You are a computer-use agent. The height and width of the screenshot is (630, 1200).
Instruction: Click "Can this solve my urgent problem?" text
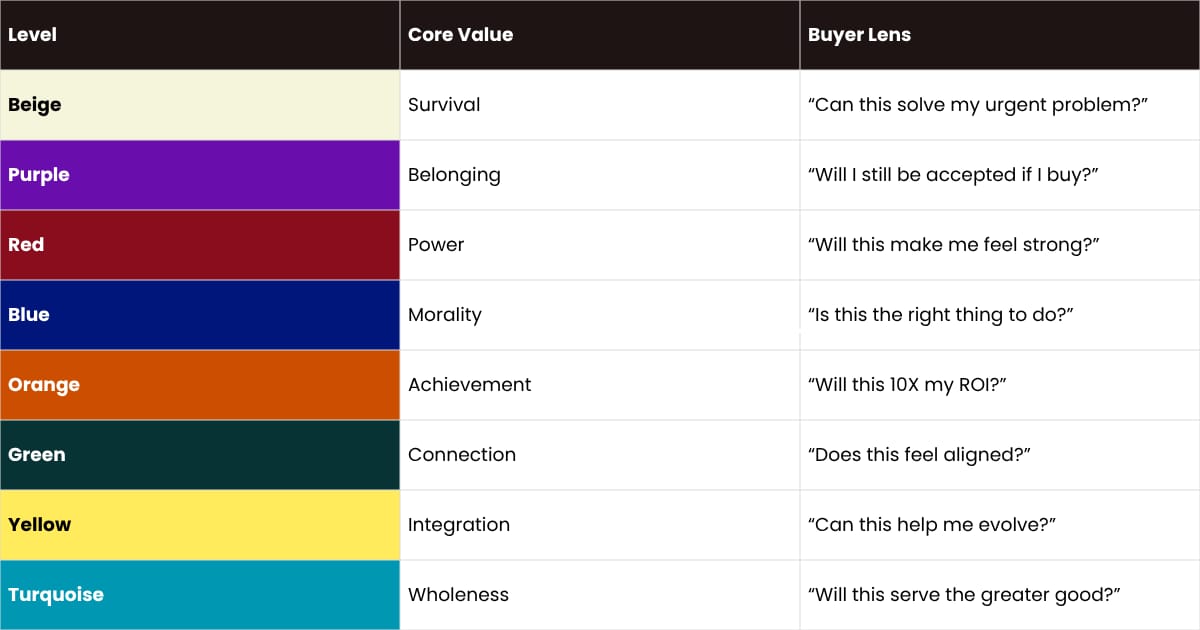coord(977,105)
